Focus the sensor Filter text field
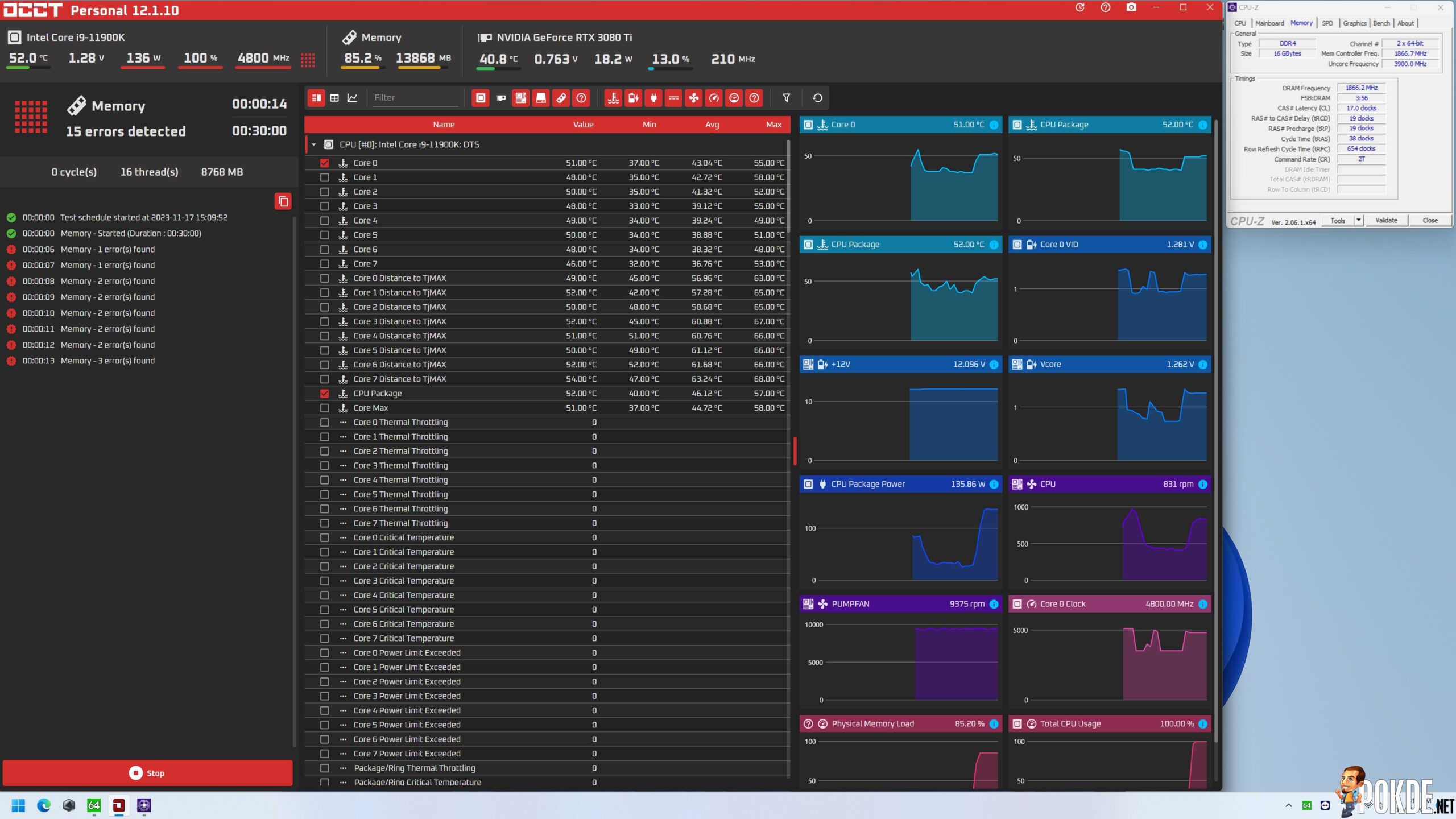Viewport: 1456px width, 819px height. click(415, 98)
